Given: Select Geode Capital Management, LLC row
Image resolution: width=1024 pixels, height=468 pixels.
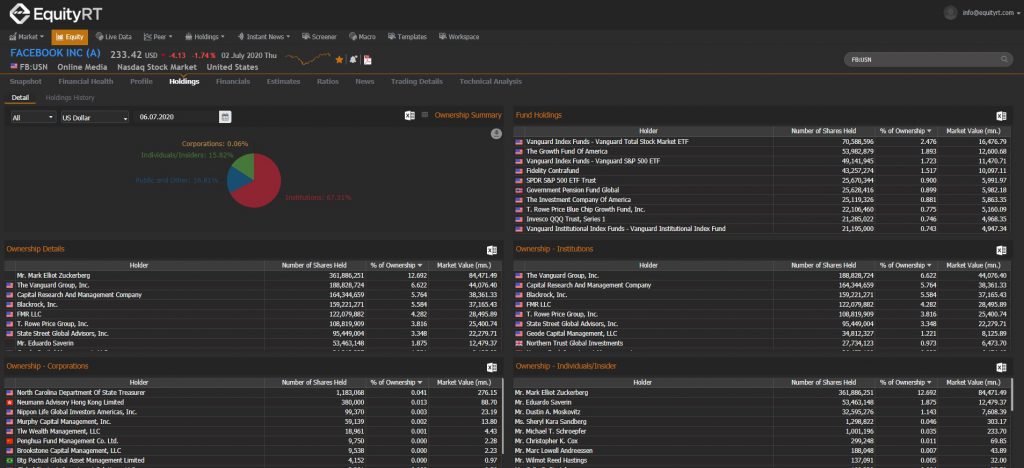Looking at the screenshot, I should coord(762,334).
